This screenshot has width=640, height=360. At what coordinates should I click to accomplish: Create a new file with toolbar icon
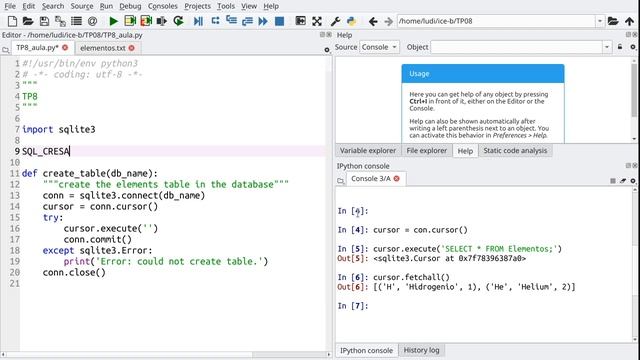point(12,21)
